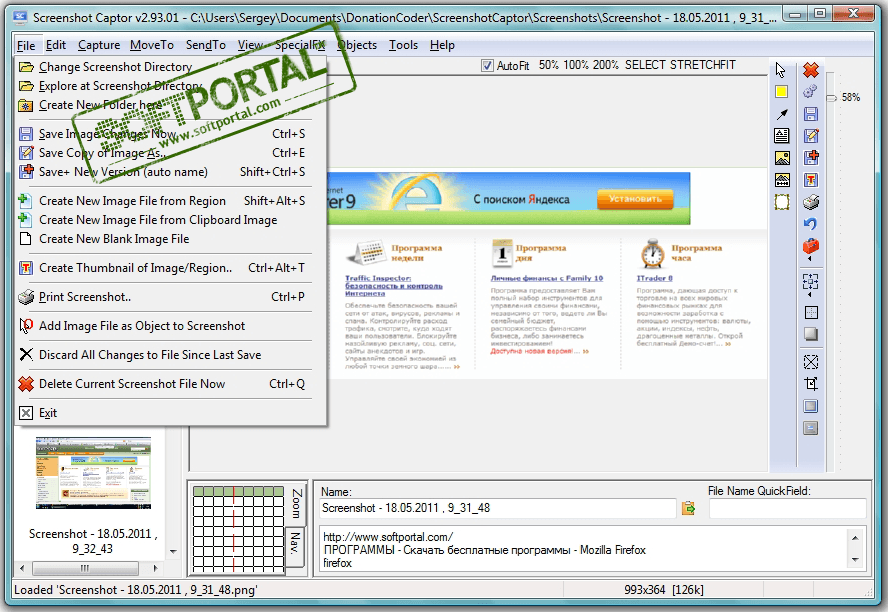This screenshot has height=612, width=888.
Task: Select the arrow pointer tool in right toolbar
Action: pyautogui.click(x=781, y=70)
